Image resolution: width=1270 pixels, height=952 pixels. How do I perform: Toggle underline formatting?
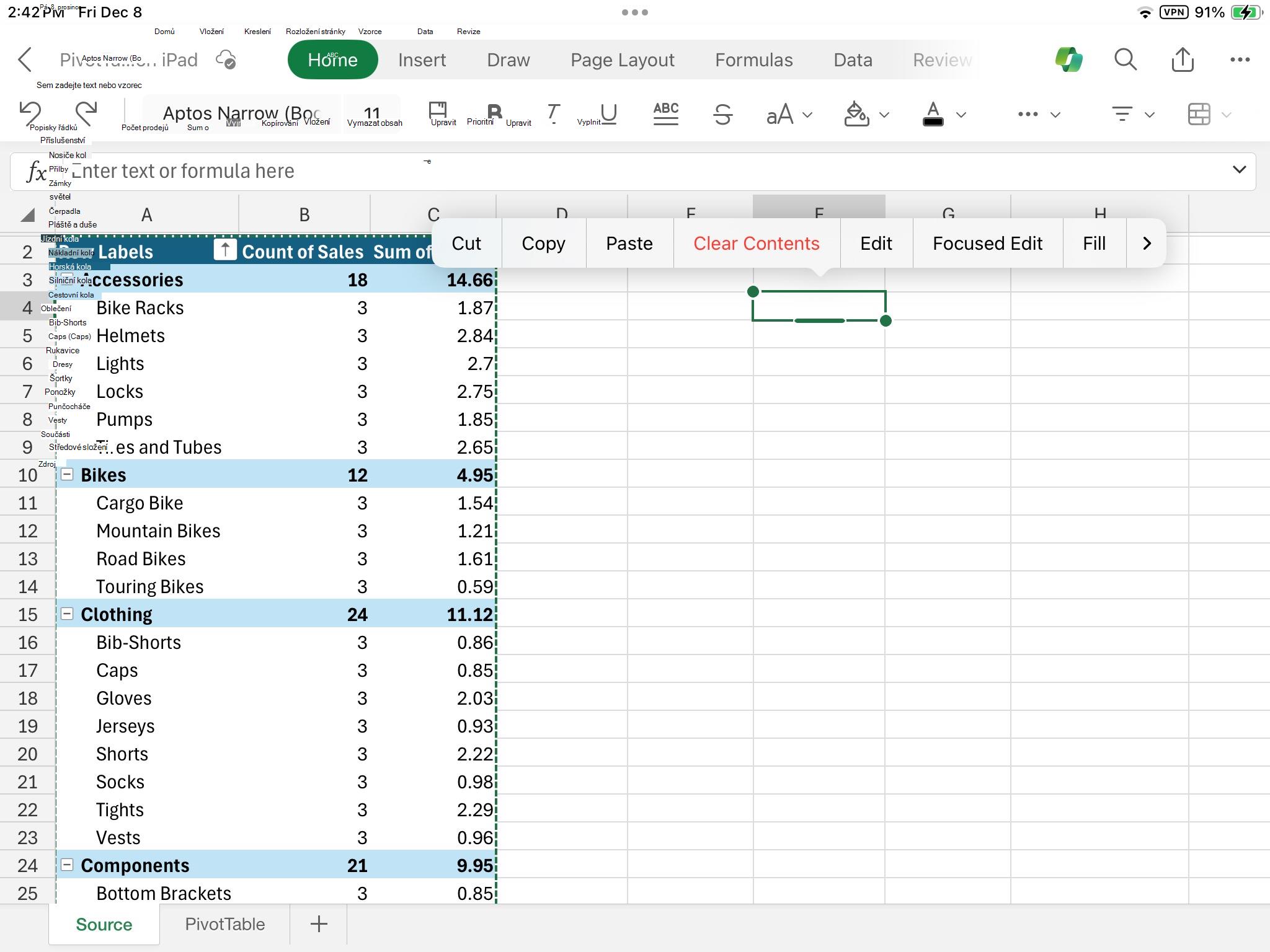coord(609,114)
